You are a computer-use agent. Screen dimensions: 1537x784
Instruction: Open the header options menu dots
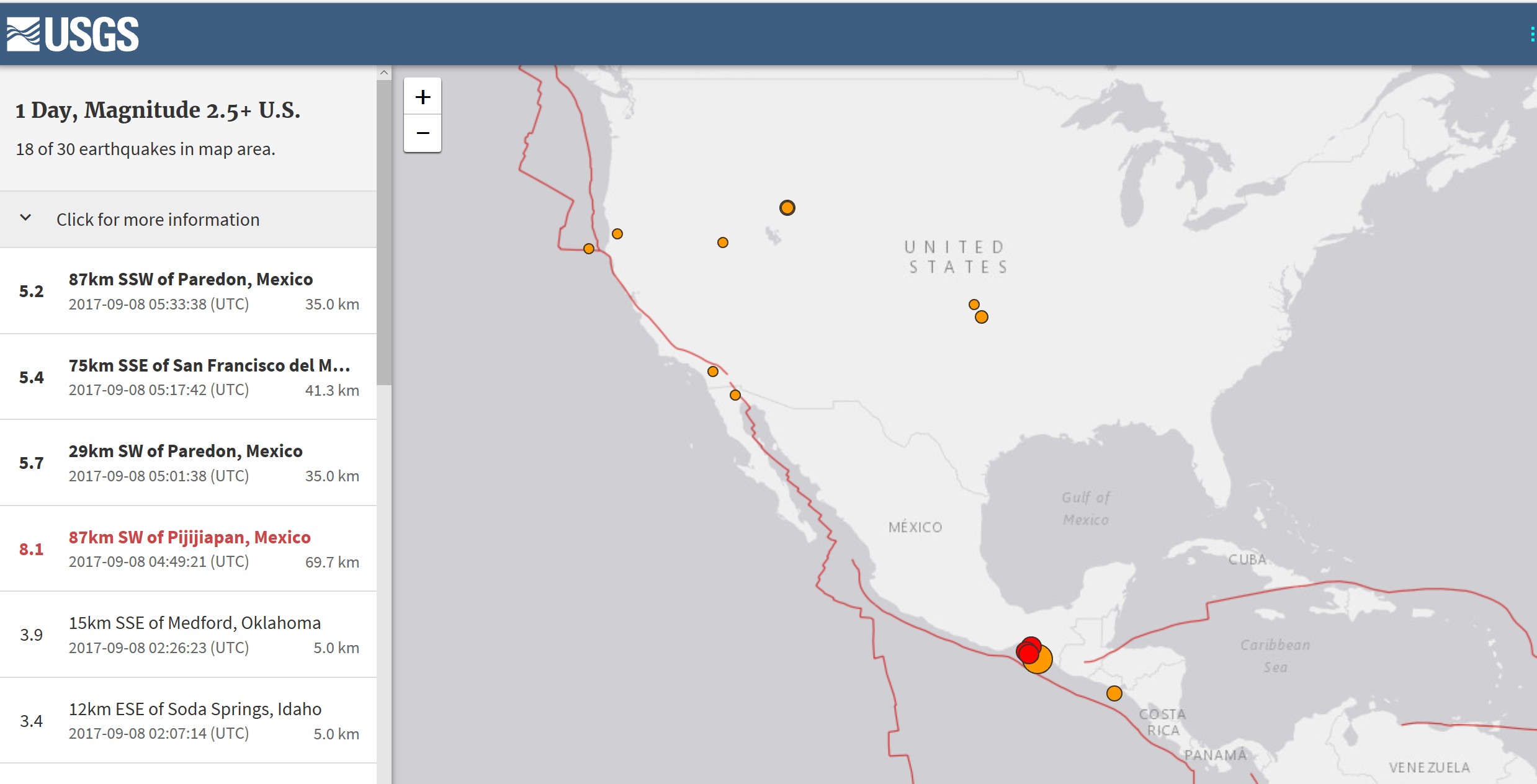pos(1532,34)
